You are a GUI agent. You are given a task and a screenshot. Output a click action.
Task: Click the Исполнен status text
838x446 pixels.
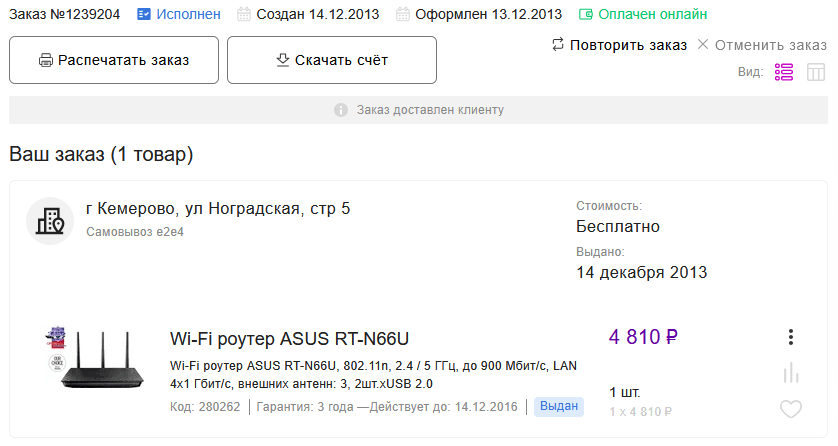coord(188,14)
